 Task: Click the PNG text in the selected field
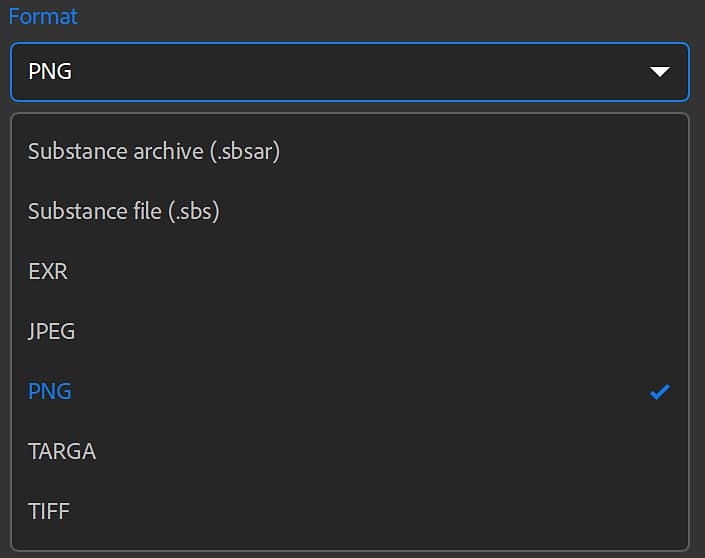click(x=50, y=72)
